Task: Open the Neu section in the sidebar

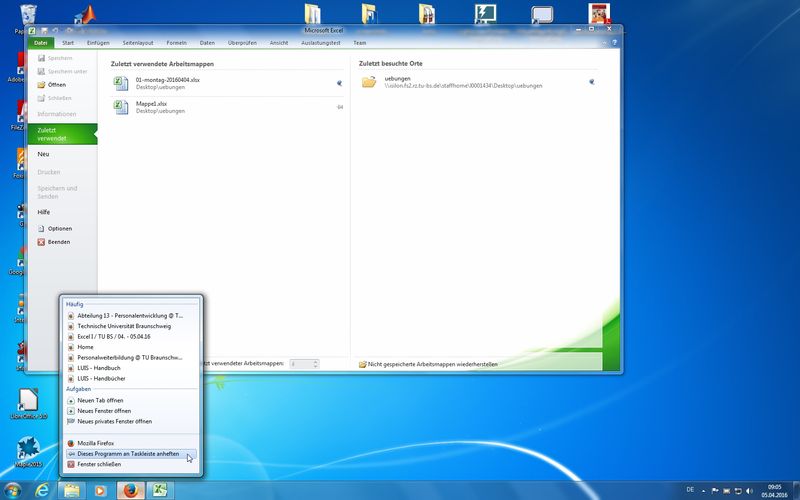Action: [44, 154]
